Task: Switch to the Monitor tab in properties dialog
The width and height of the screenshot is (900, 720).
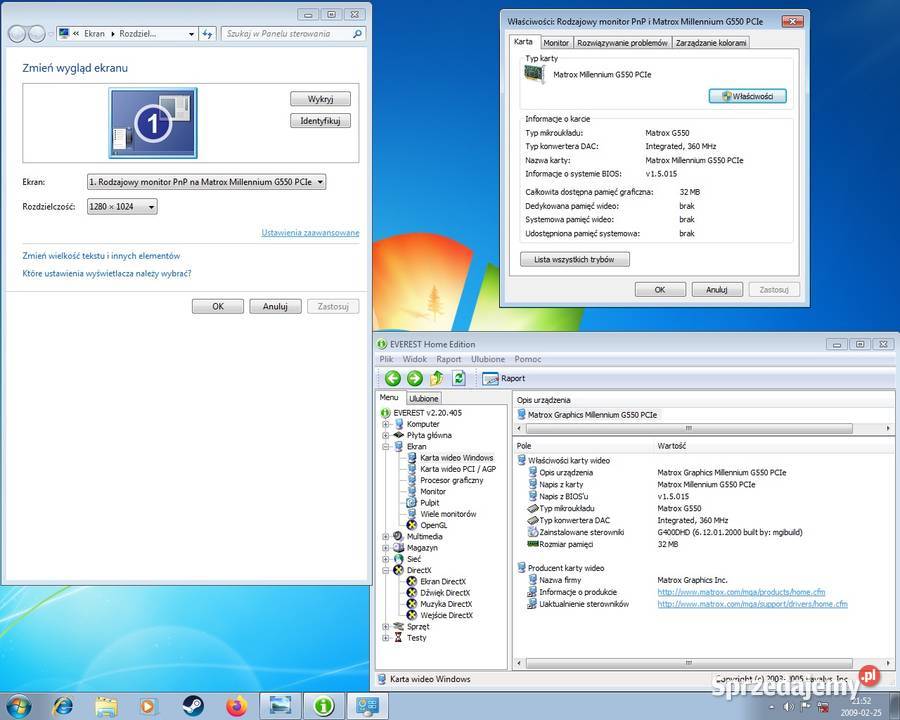Action: point(556,42)
